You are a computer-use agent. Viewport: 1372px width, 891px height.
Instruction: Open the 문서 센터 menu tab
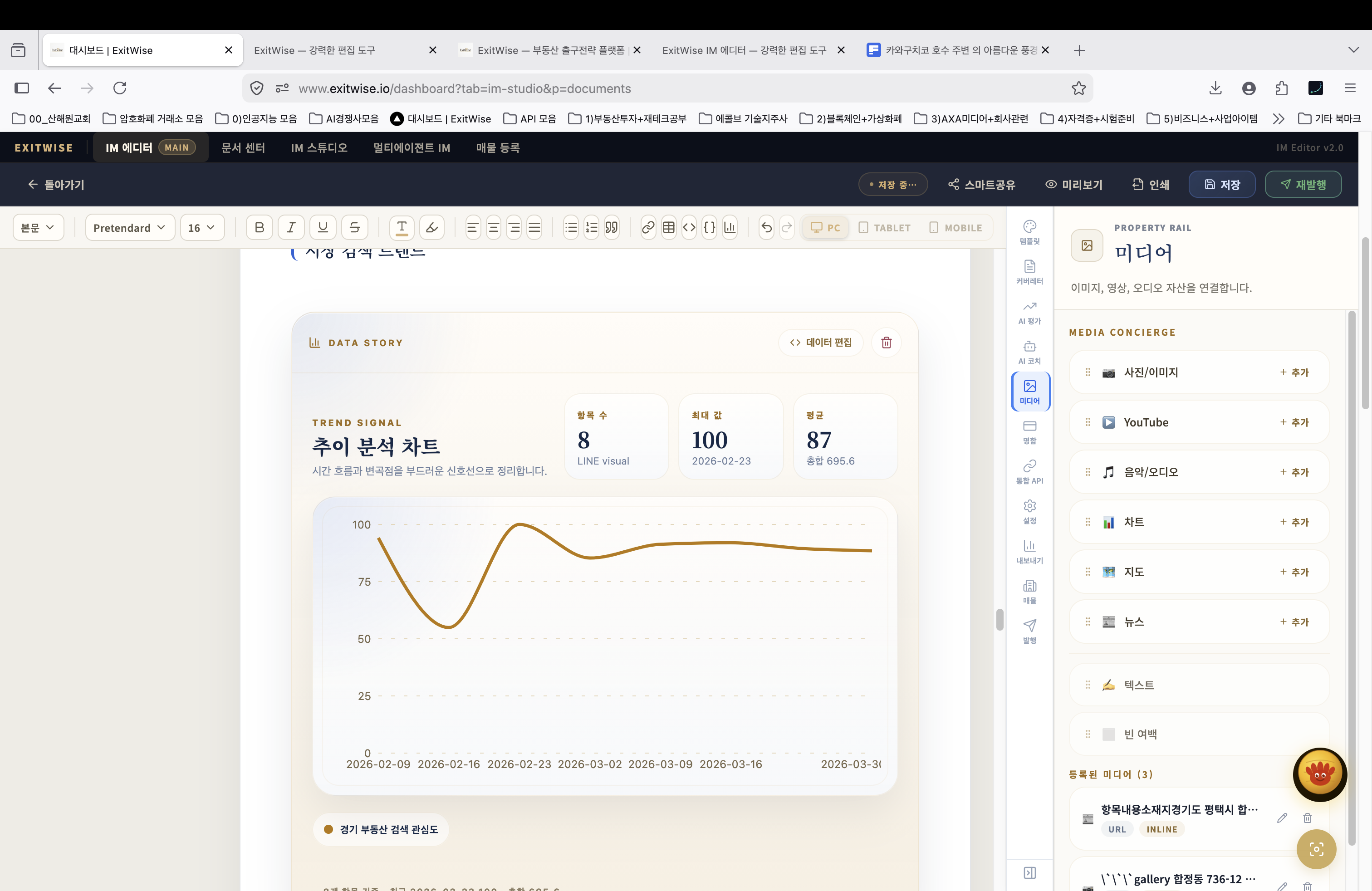(243, 147)
